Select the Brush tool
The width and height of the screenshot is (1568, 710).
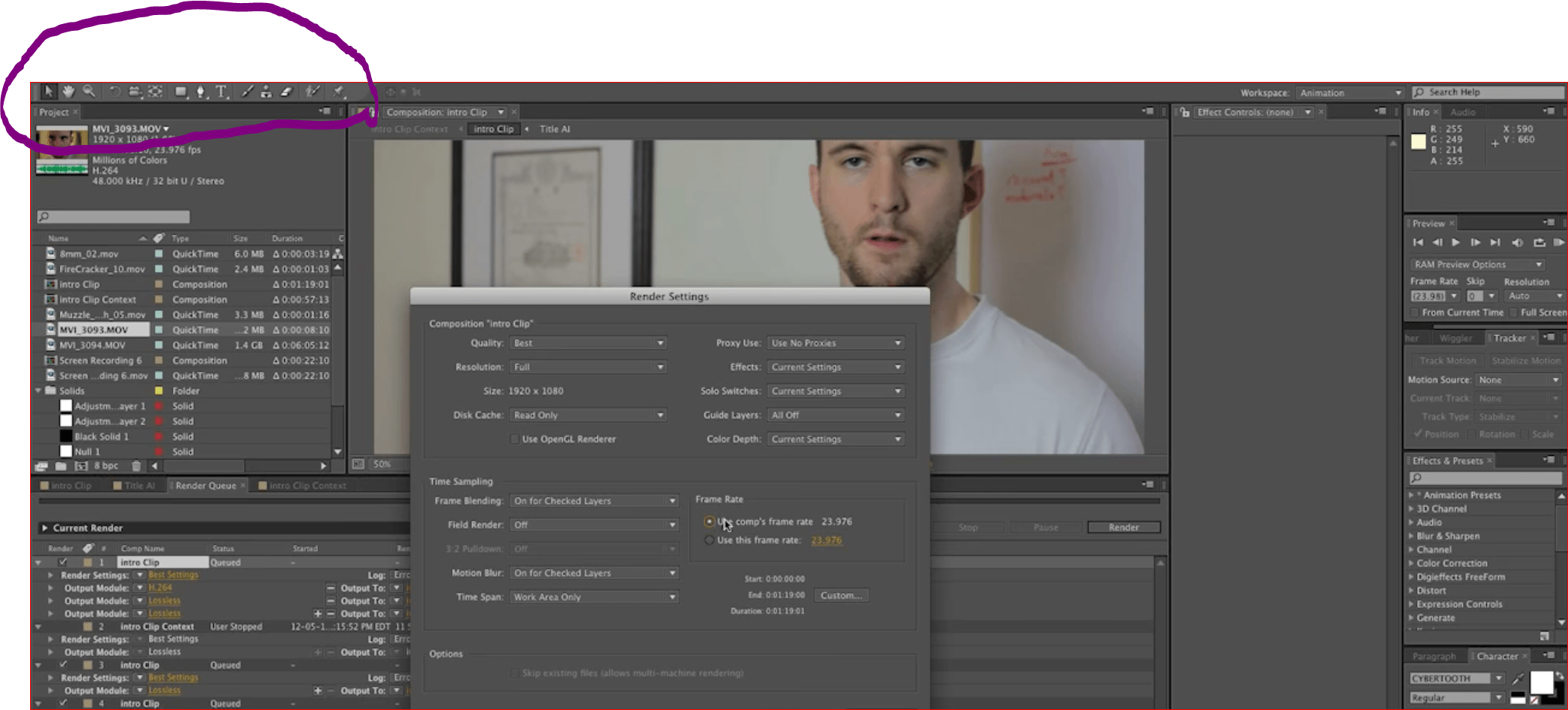coord(247,91)
